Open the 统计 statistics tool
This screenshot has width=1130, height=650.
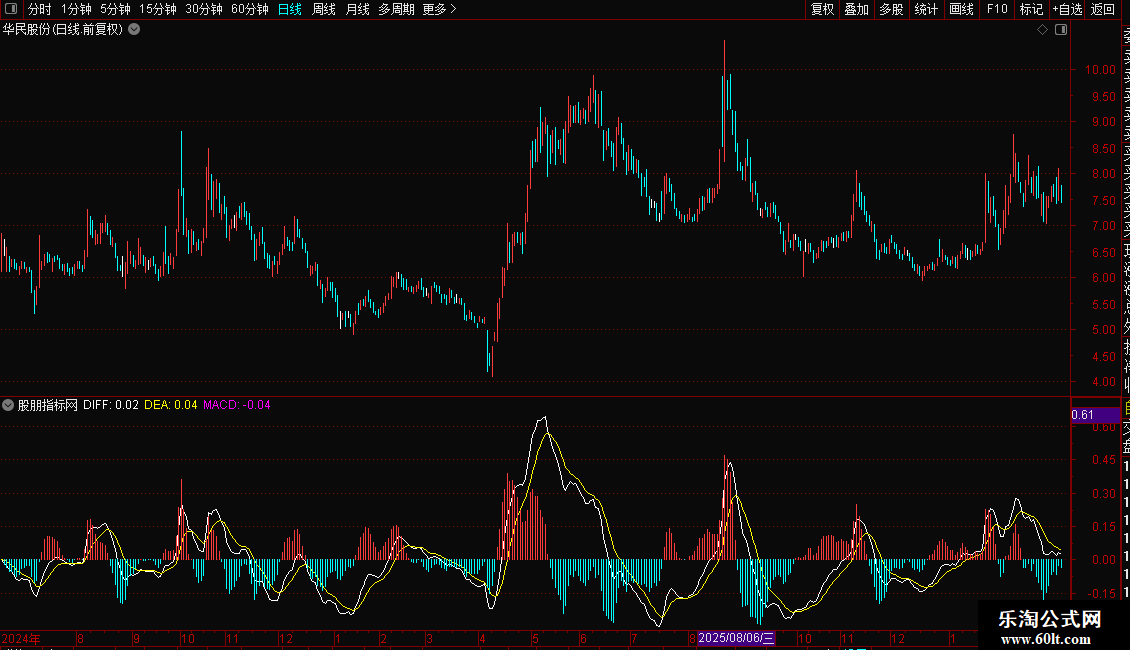926,9
